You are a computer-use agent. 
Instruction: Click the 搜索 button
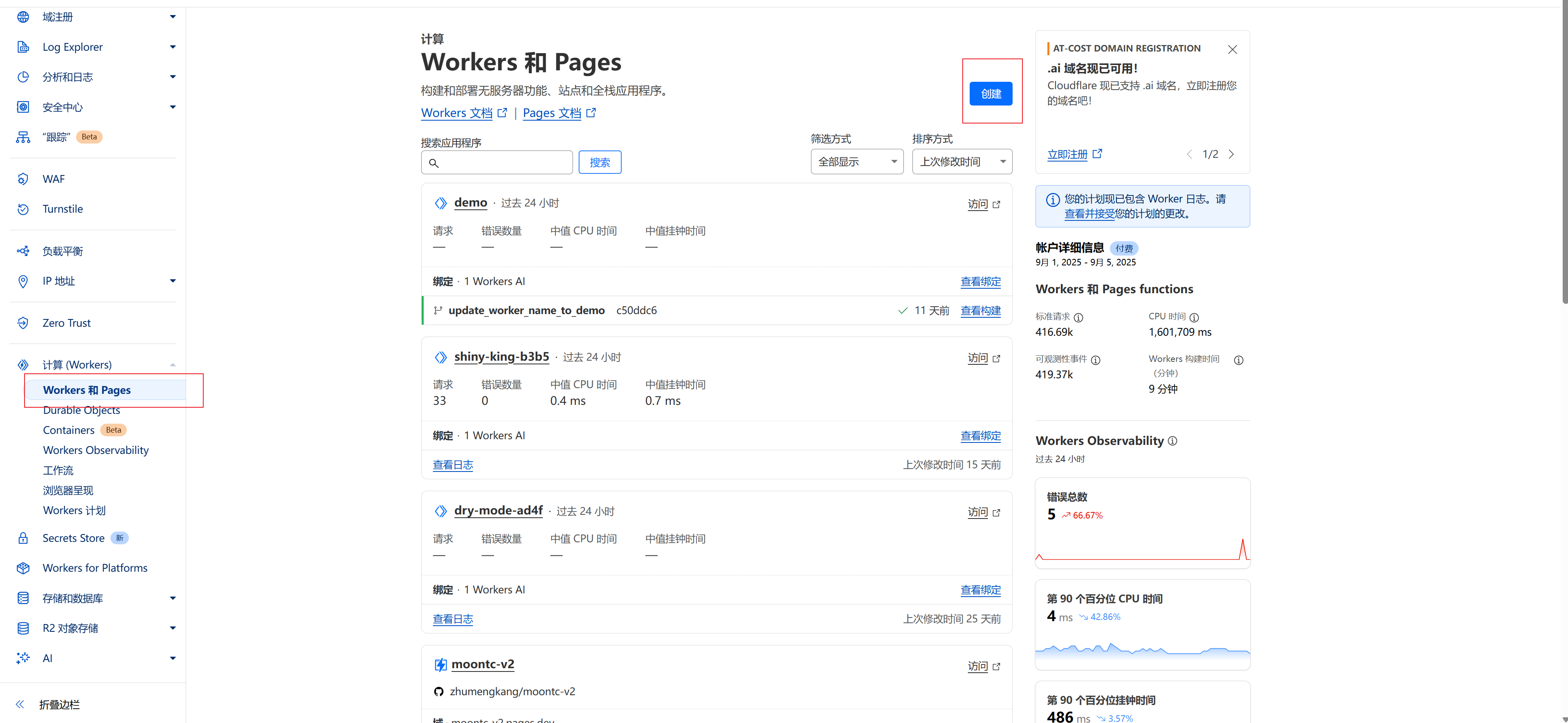point(600,162)
